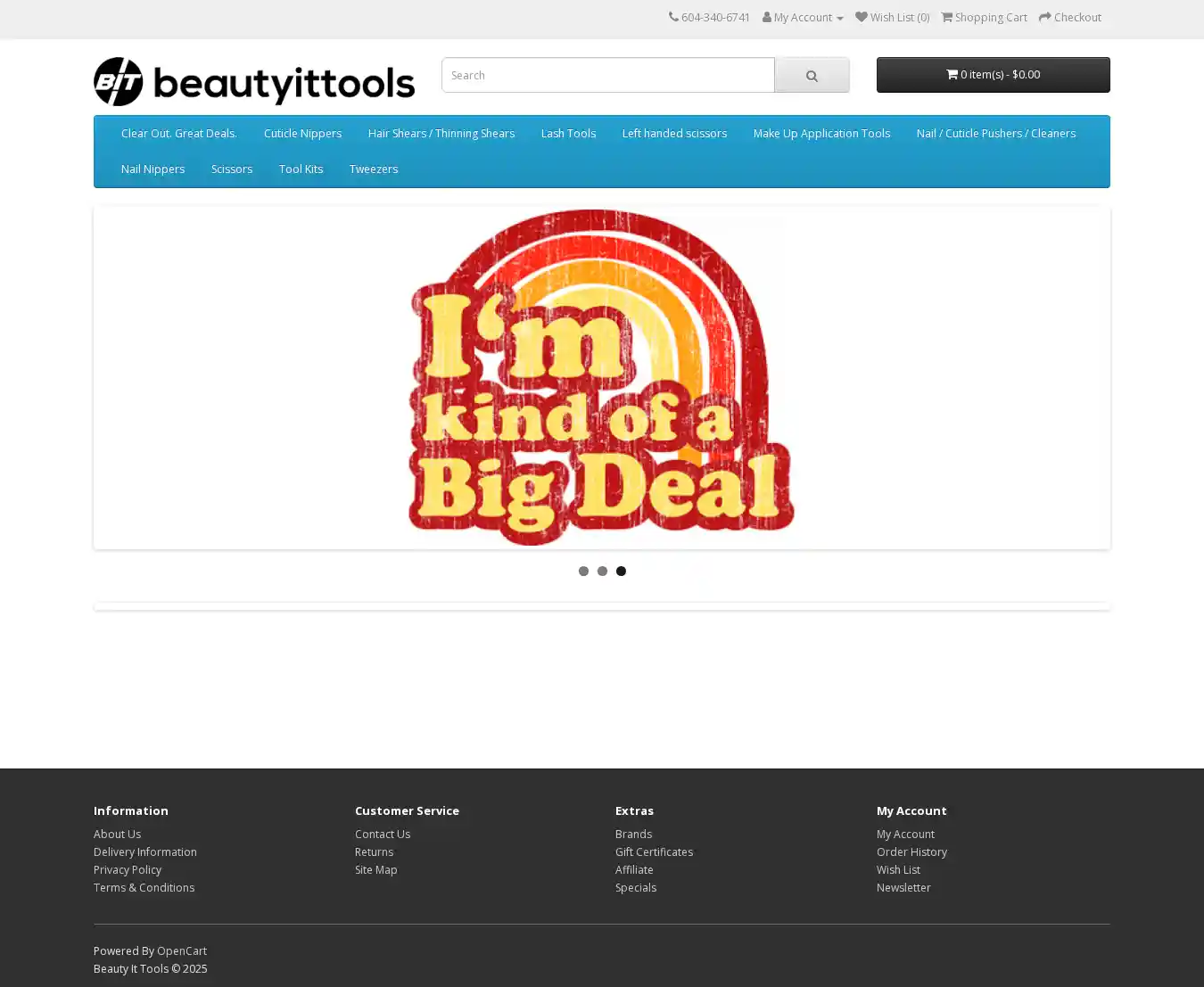
Task: Click the beautyittools logo
Action: click(254, 82)
